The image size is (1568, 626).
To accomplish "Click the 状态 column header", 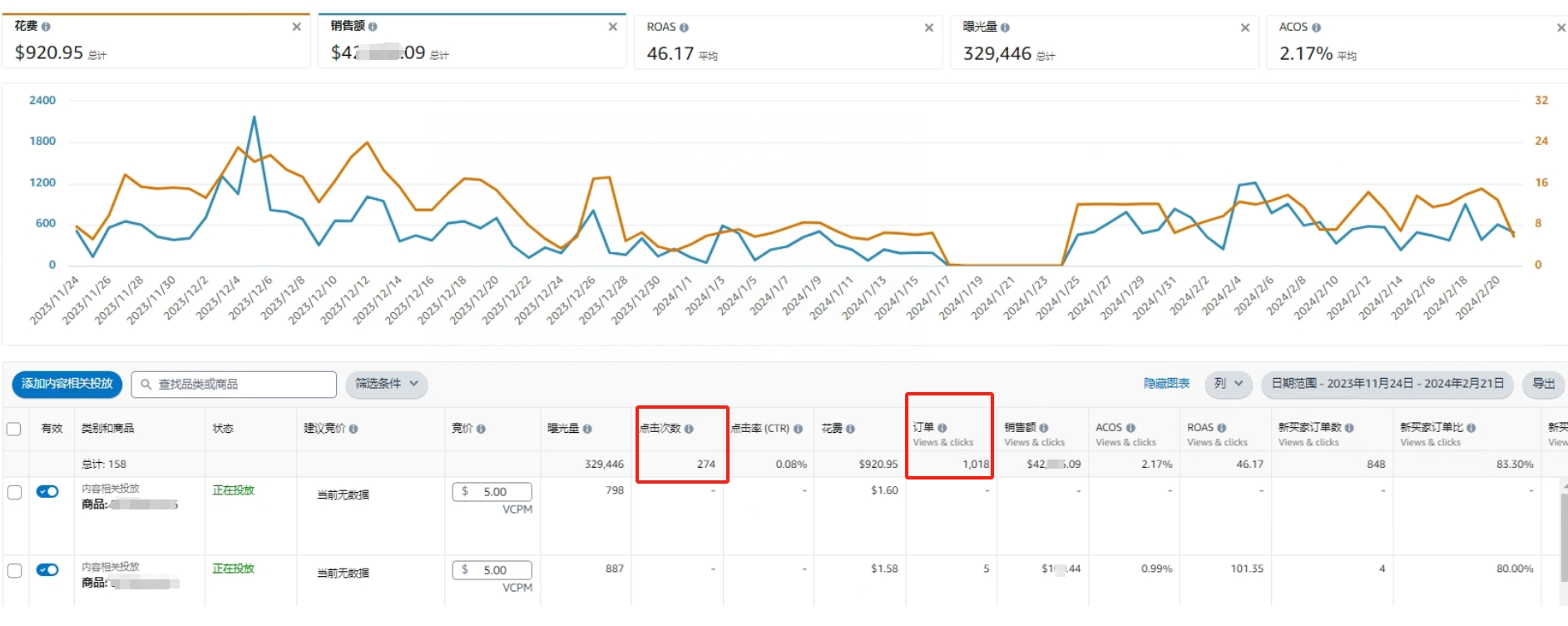I will pos(223,429).
